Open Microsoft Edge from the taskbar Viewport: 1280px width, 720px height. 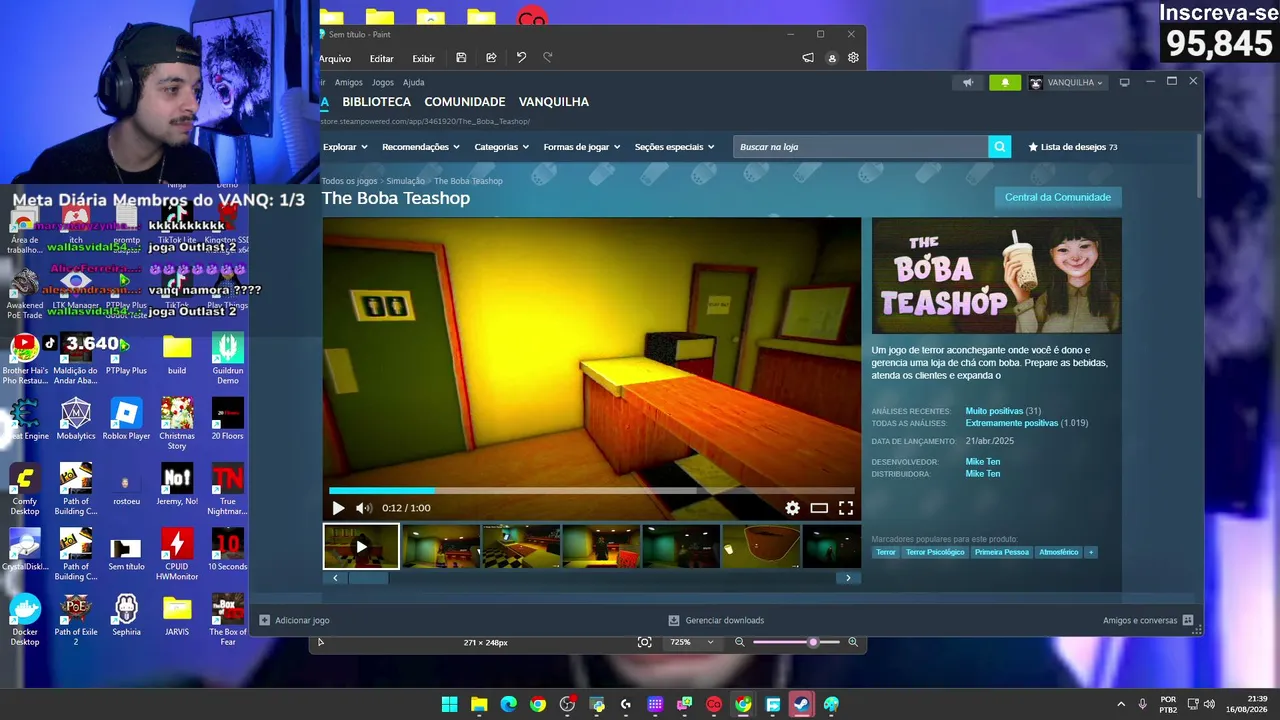[508, 704]
